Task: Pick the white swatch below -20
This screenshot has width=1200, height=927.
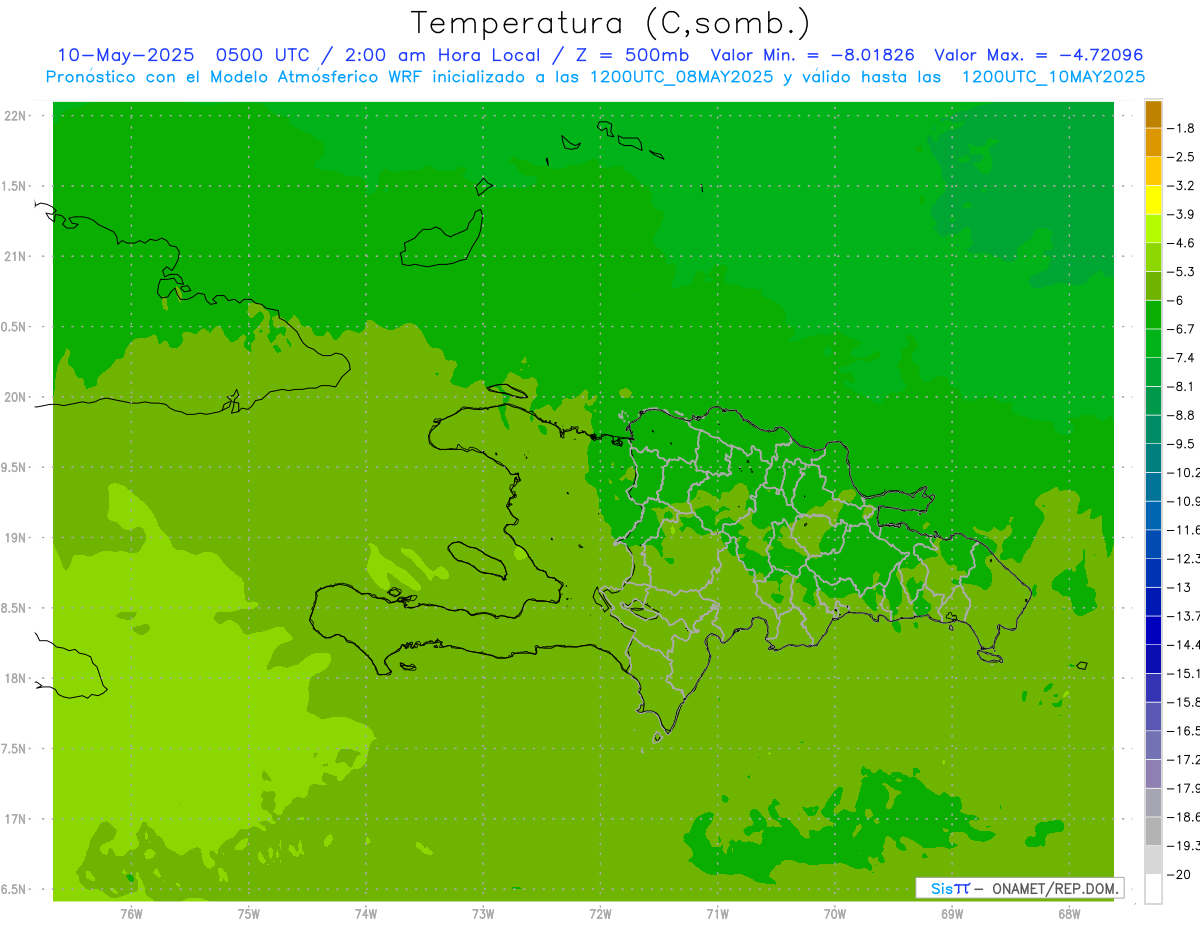Action: 1153,889
